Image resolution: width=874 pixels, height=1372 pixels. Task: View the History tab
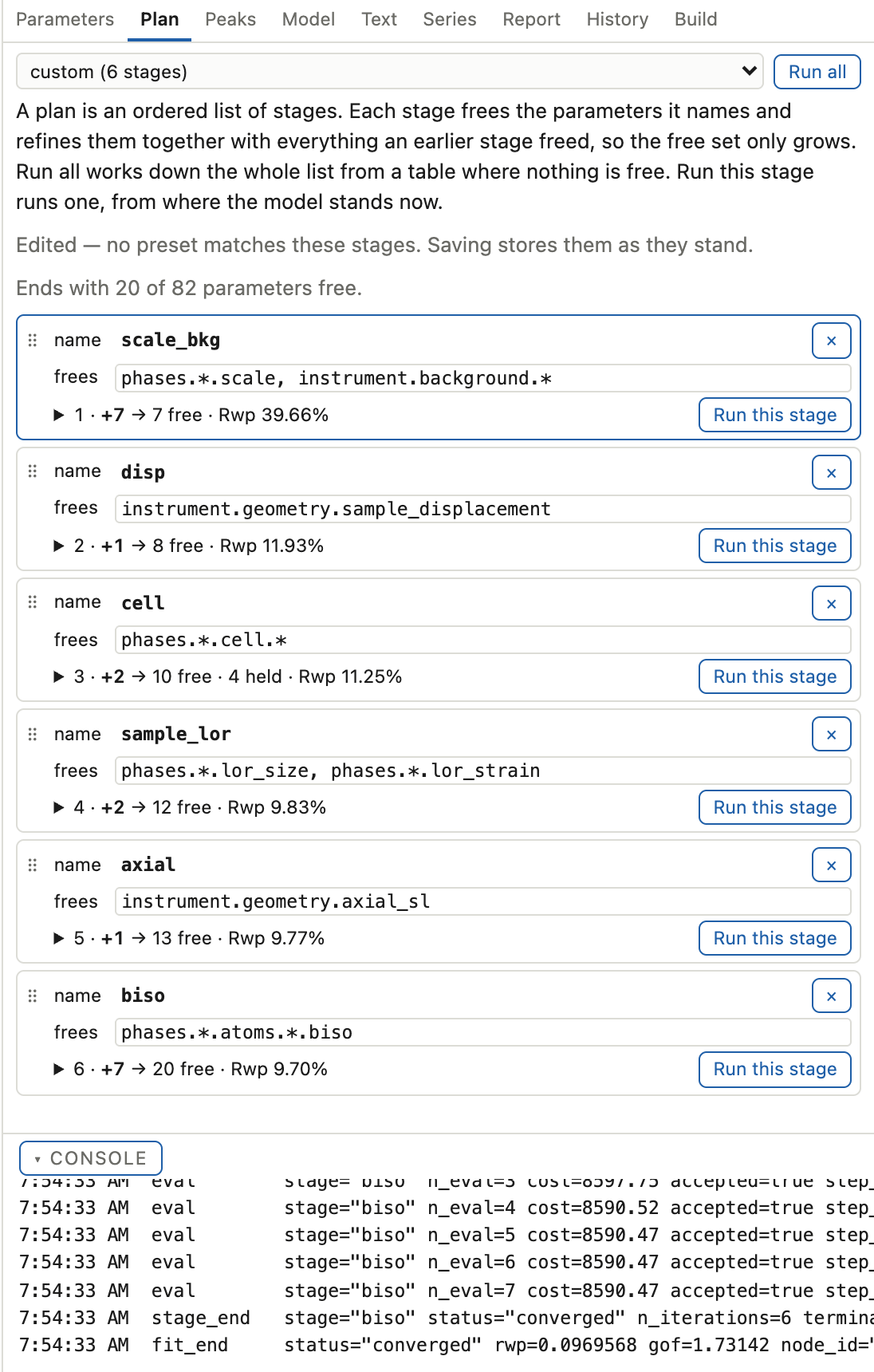tap(617, 19)
